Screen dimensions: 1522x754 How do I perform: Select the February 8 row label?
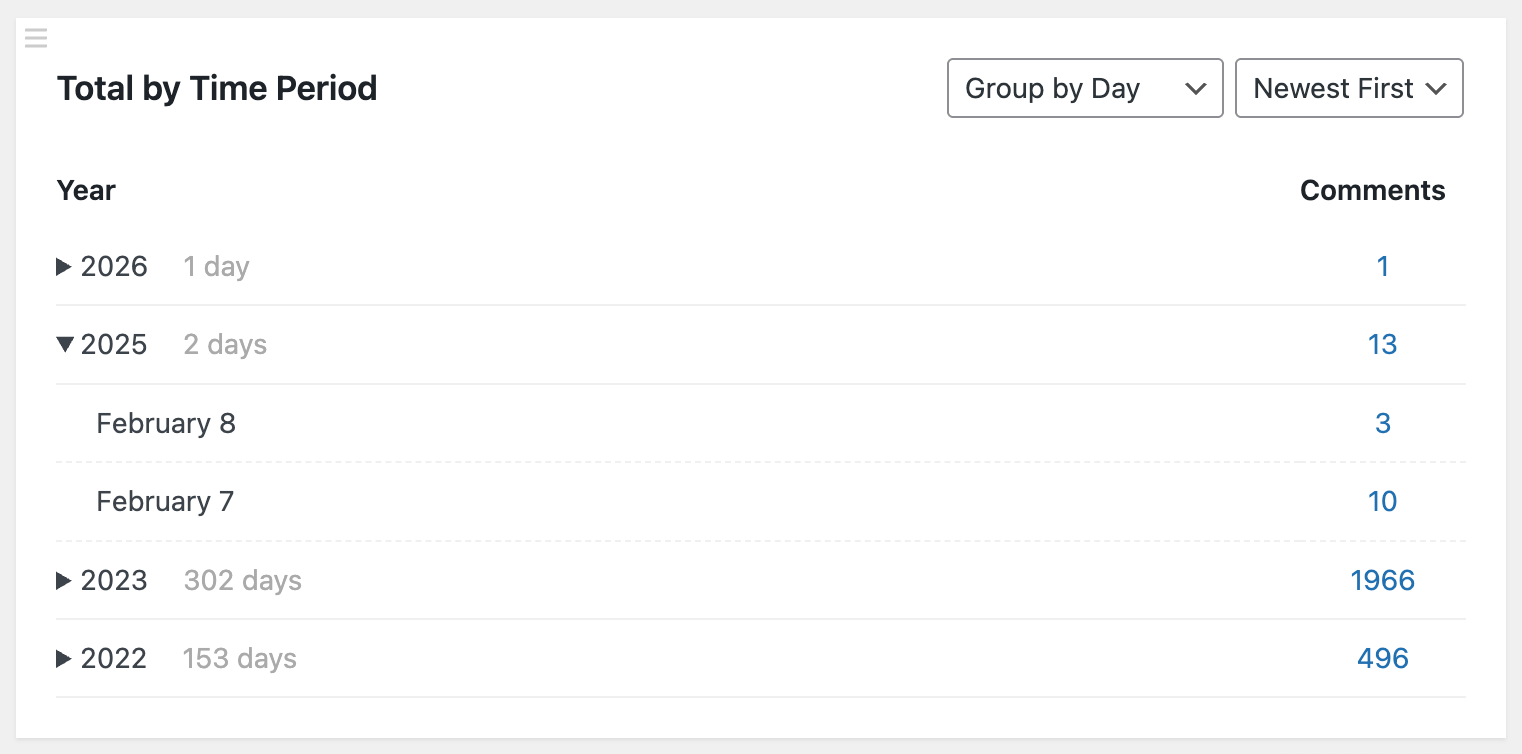point(166,424)
